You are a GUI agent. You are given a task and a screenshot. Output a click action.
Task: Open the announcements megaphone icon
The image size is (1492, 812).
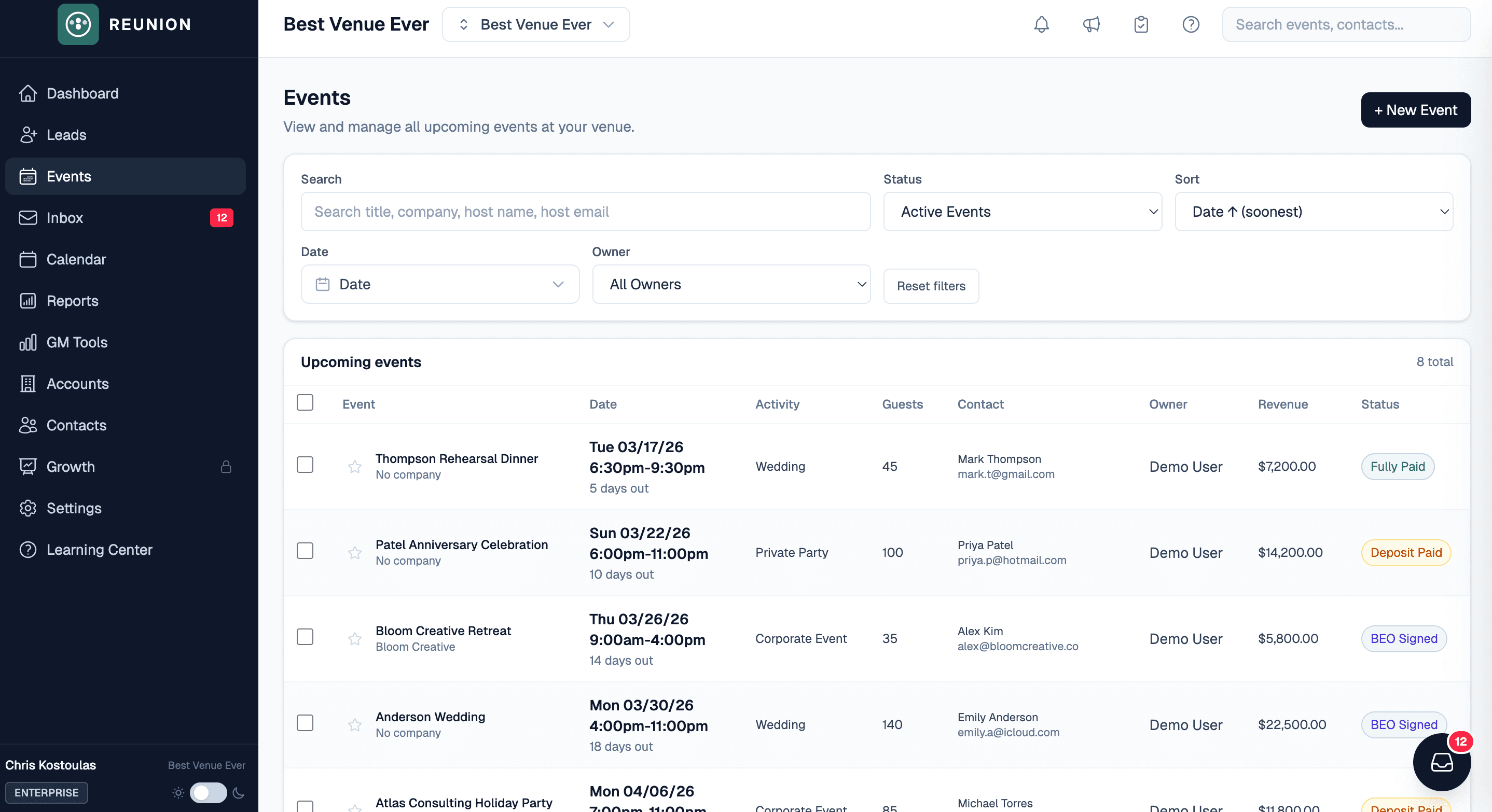click(x=1091, y=24)
